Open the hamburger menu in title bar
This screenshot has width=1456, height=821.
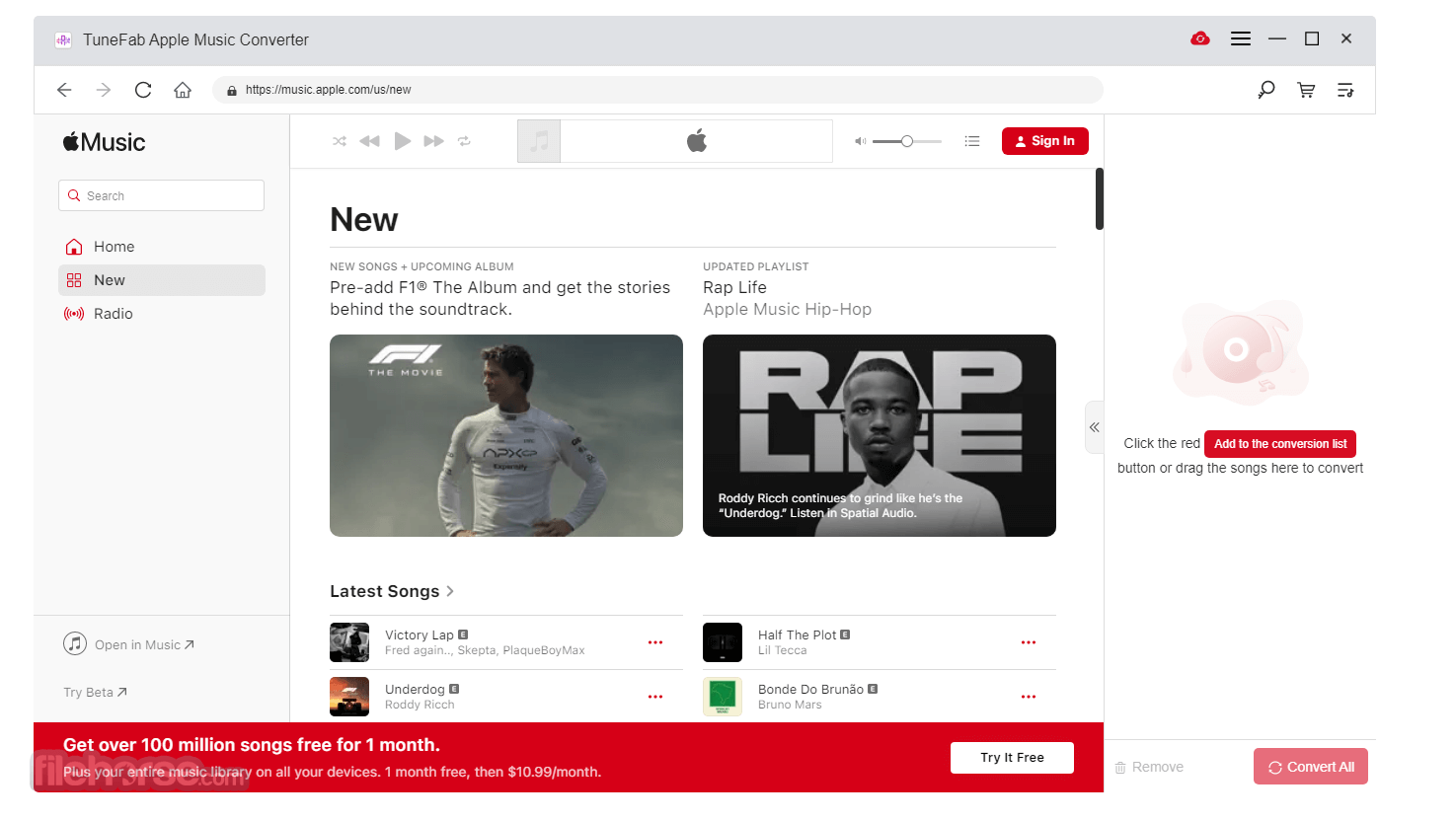[x=1241, y=38]
